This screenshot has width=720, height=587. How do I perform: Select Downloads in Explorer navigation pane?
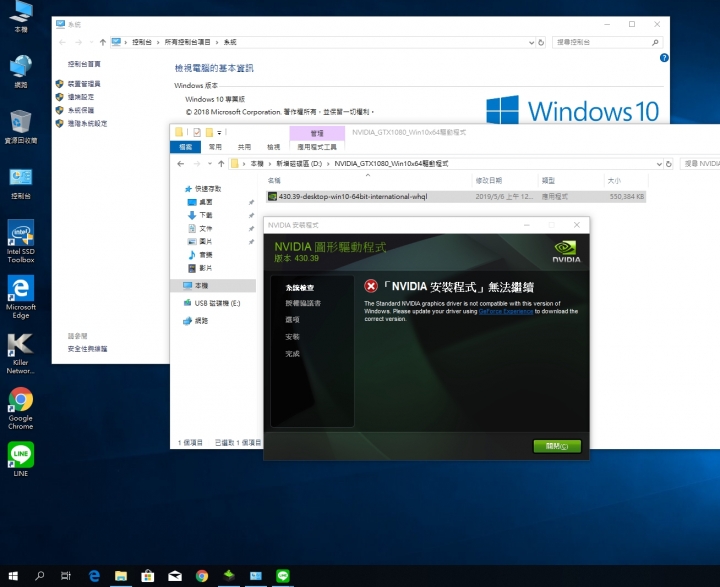pyautogui.click(x=206, y=215)
